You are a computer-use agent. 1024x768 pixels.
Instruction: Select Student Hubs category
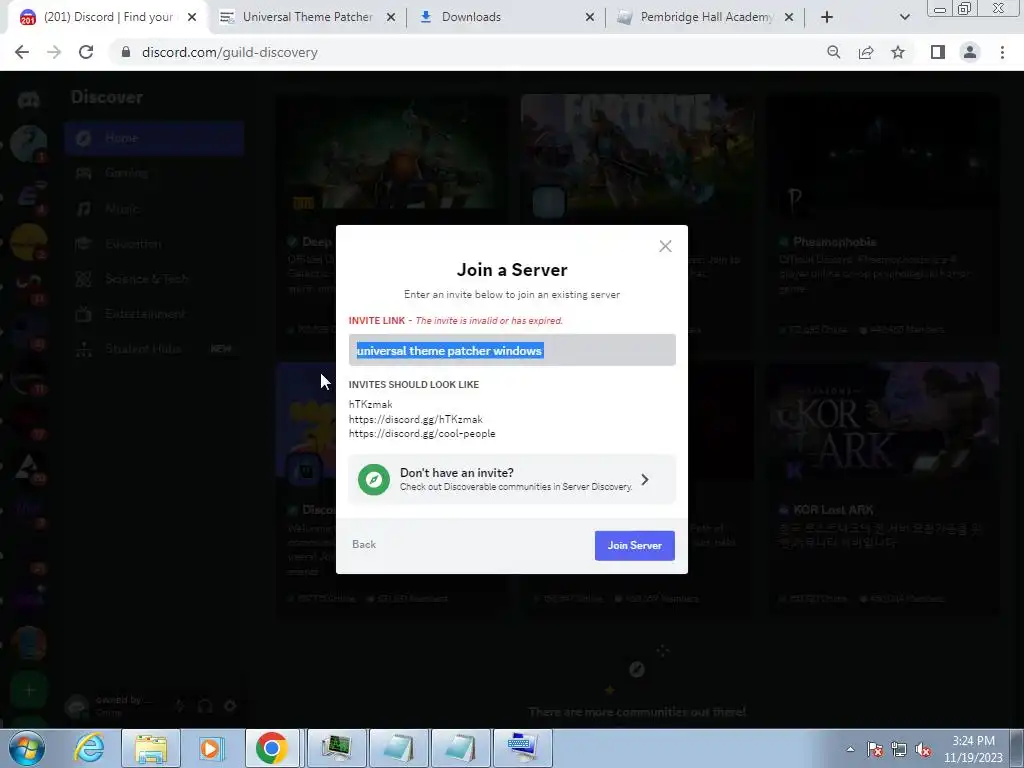(x=154, y=349)
